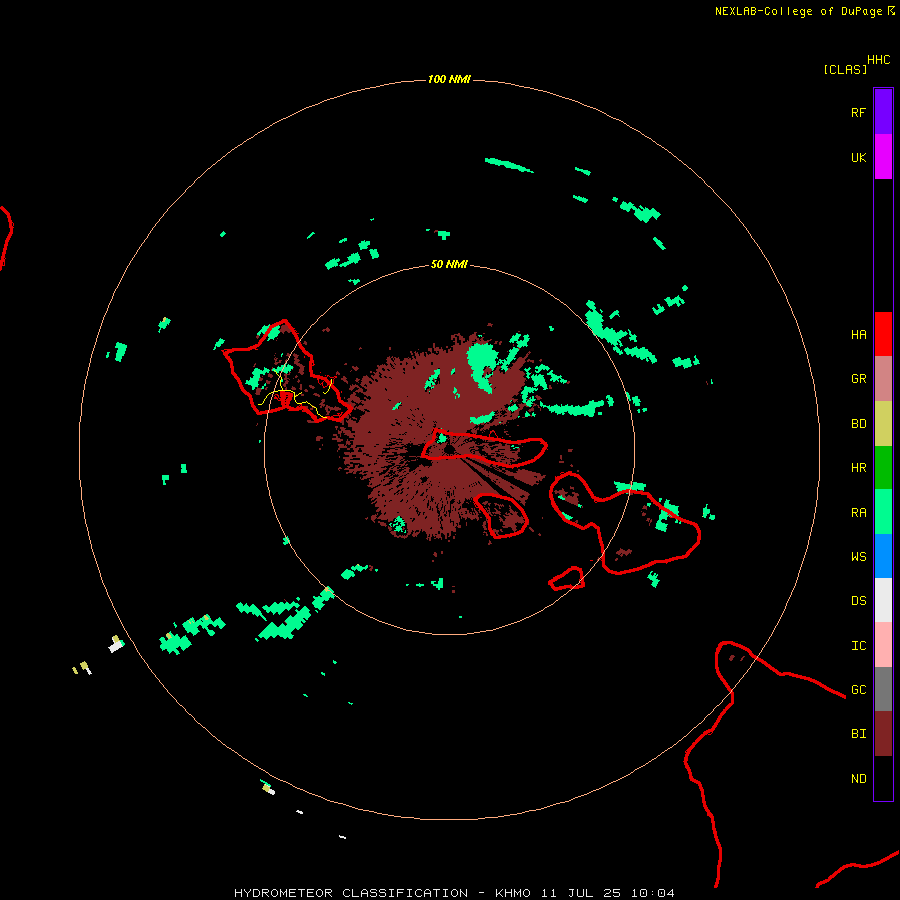This screenshot has height=900, width=900.
Task: Click the BI brown legend swatch
Action: point(883,734)
